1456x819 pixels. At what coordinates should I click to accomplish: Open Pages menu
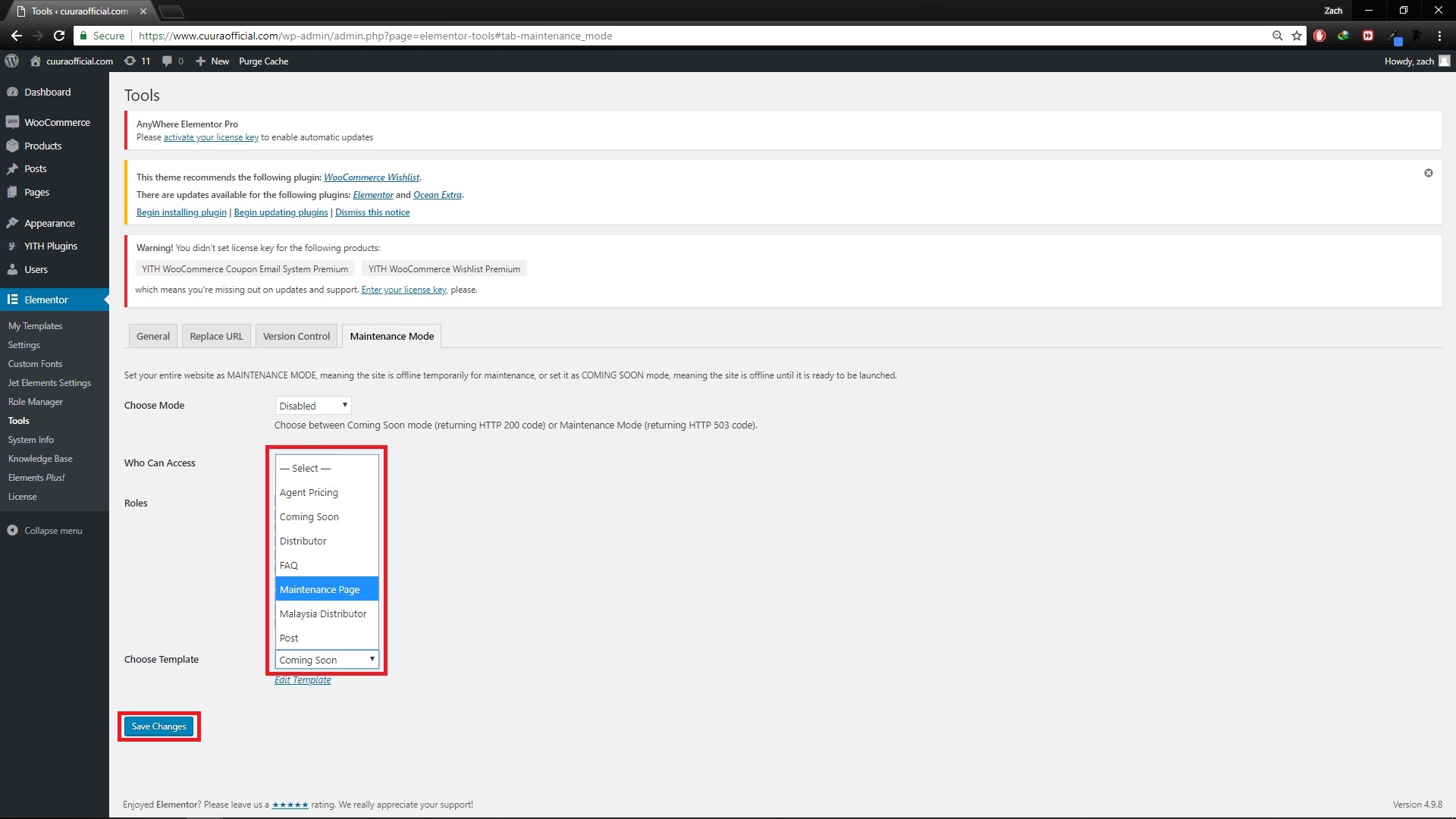(x=55, y=192)
